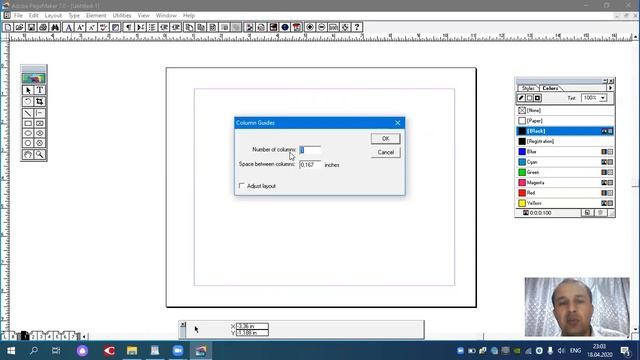The width and height of the screenshot is (640, 360).
Task: Click the Stroke pencil button in Colors palette
Action: coord(521,98)
